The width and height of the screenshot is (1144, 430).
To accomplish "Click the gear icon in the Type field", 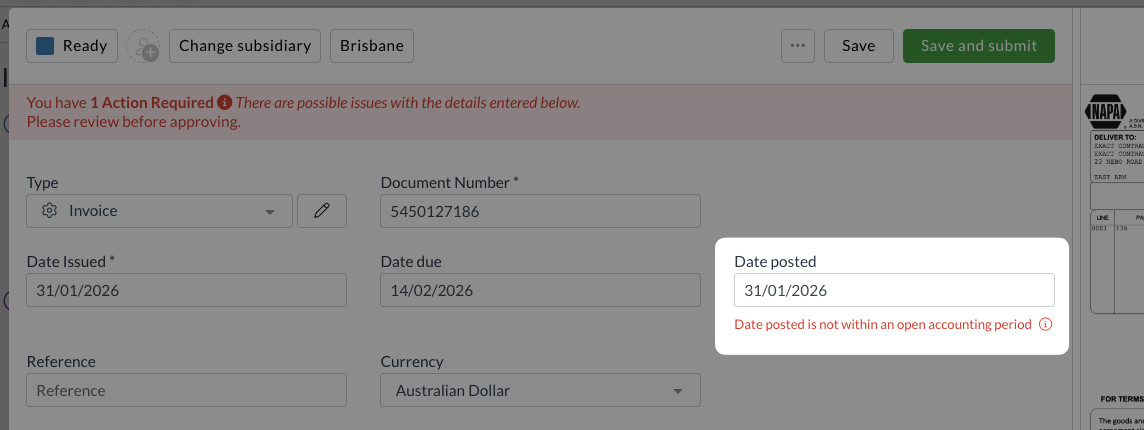I will tap(49, 211).
